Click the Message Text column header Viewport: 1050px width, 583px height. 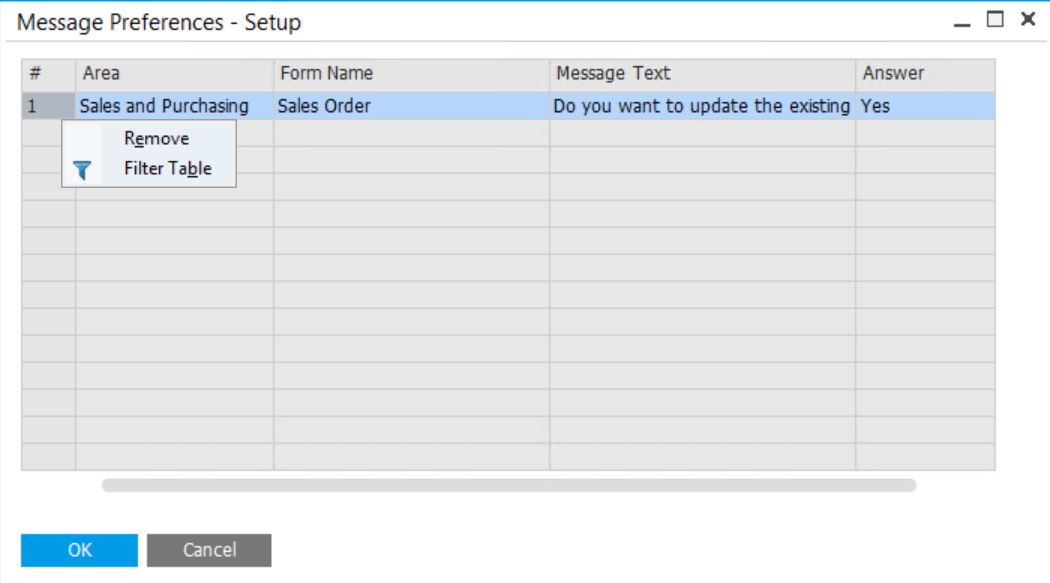(x=702, y=74)
